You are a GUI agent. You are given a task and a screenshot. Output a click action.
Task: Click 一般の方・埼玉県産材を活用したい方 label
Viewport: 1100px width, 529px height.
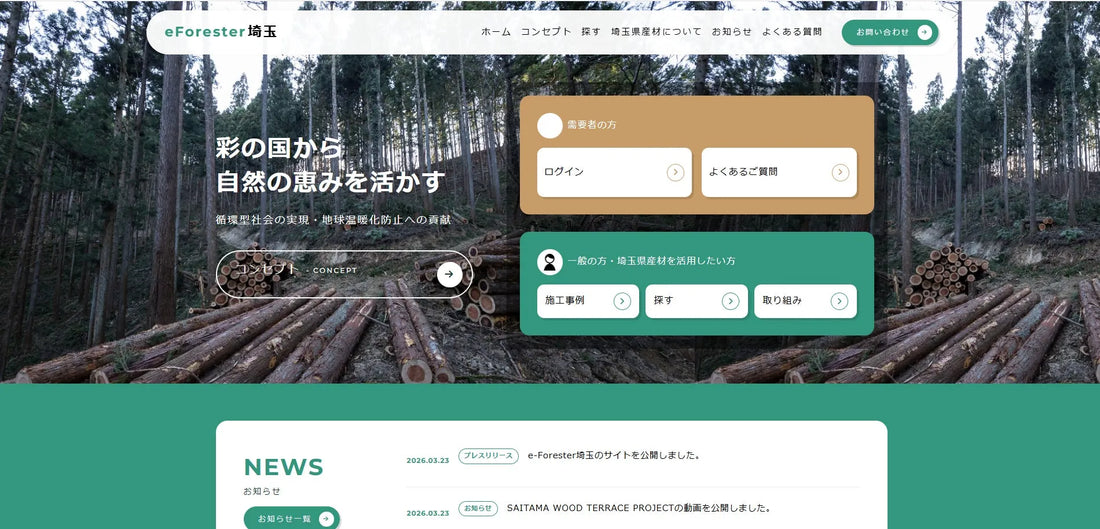(x=651, y=261)
